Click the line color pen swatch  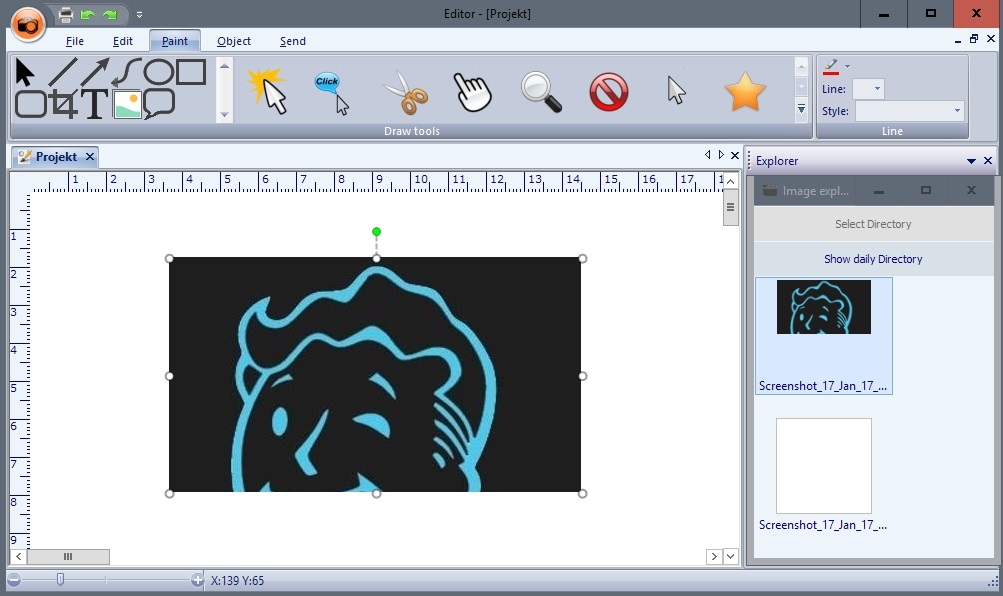[x=830, y=67]
